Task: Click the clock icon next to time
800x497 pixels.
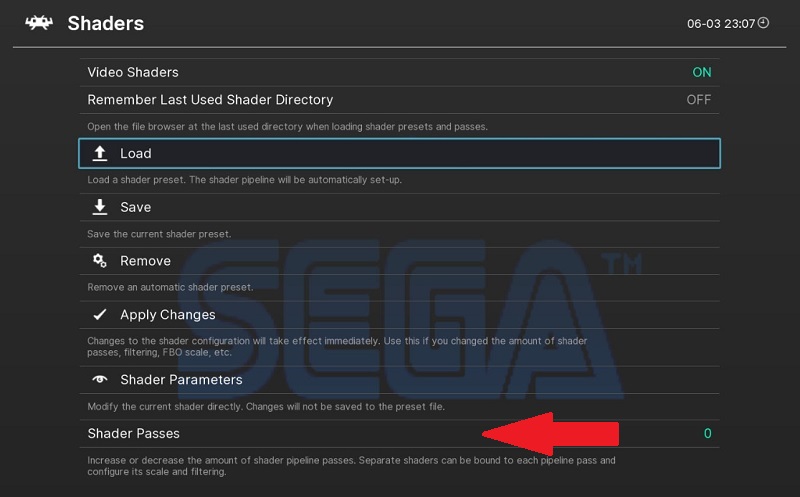Action: [763, 23]
